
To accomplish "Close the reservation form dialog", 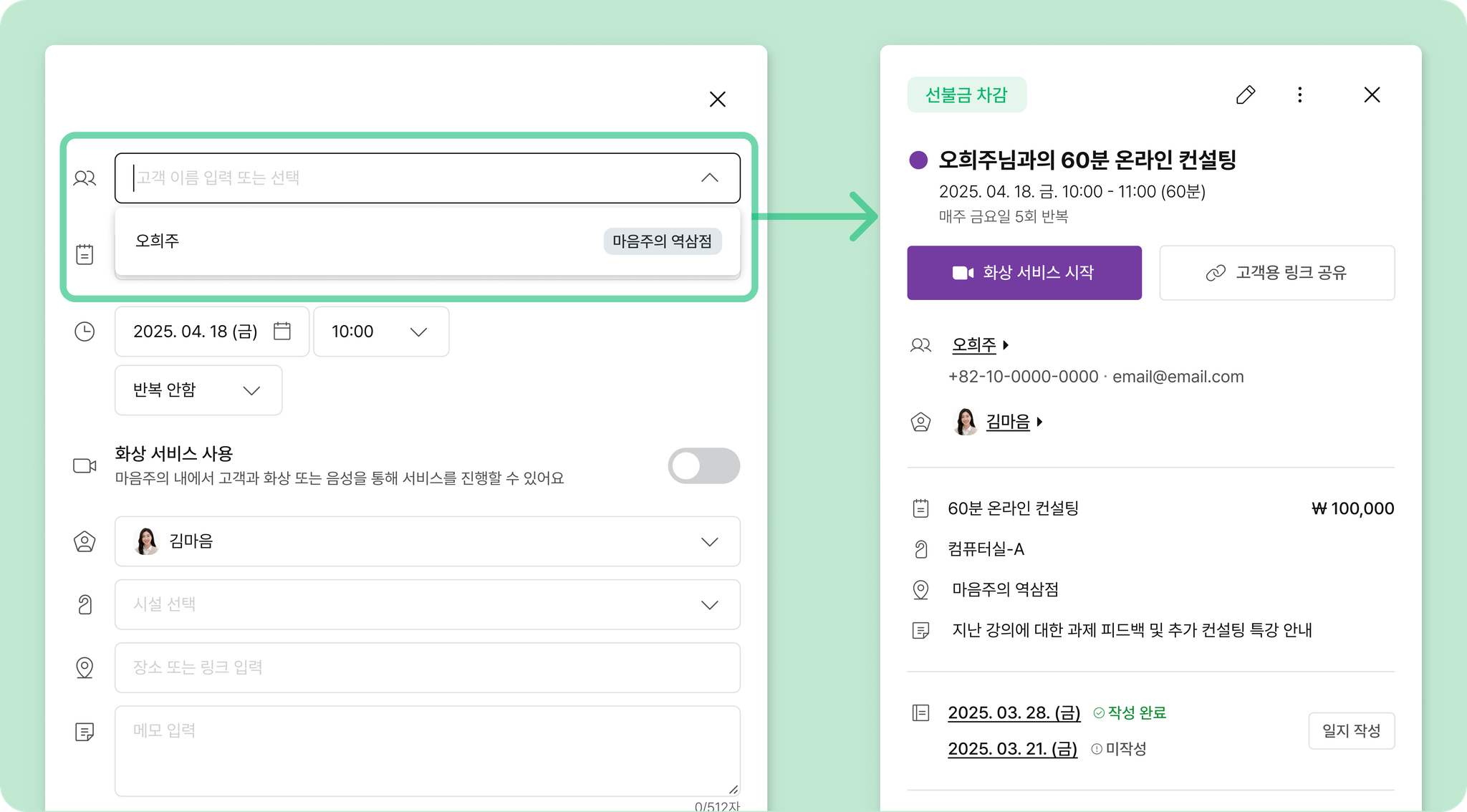I will pos(717,99).
